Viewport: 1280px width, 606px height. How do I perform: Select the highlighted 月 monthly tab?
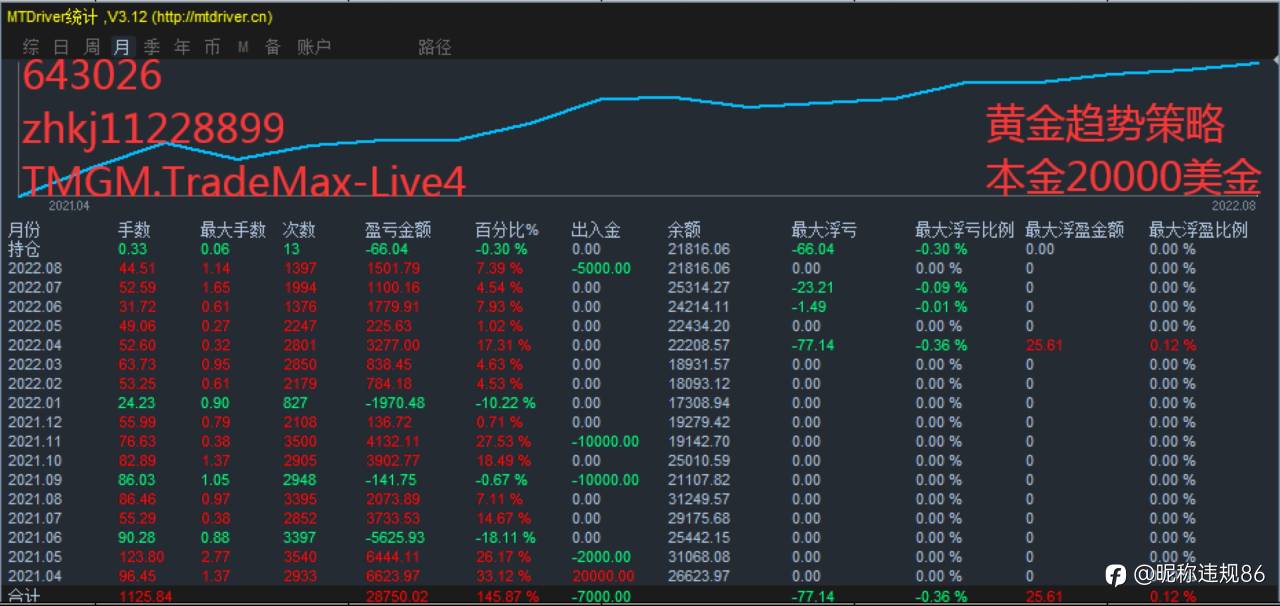point(122,47)
